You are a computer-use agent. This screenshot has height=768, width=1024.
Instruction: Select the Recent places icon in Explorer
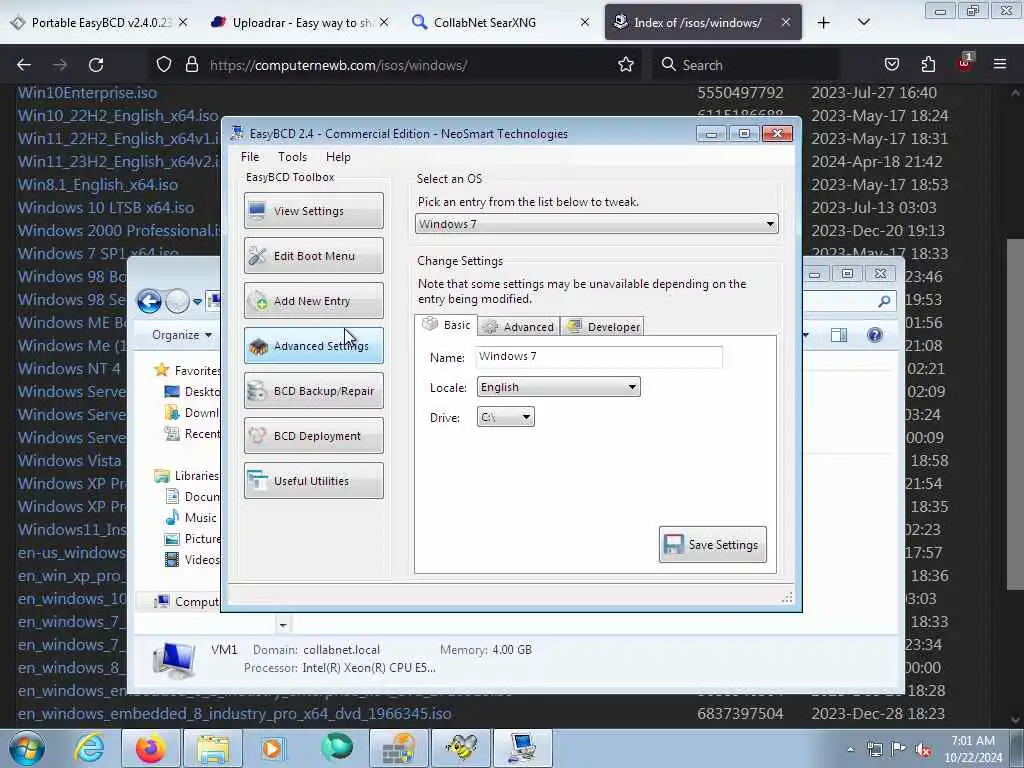[172, 434]
